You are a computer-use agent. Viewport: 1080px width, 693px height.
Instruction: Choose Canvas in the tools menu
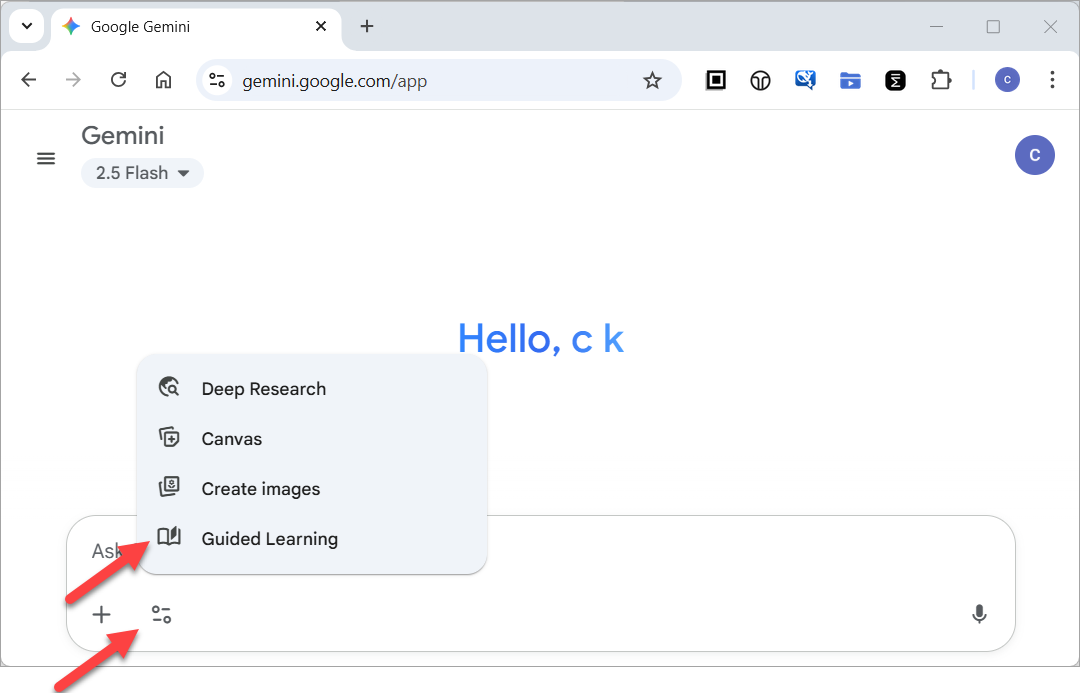[311, 439]
